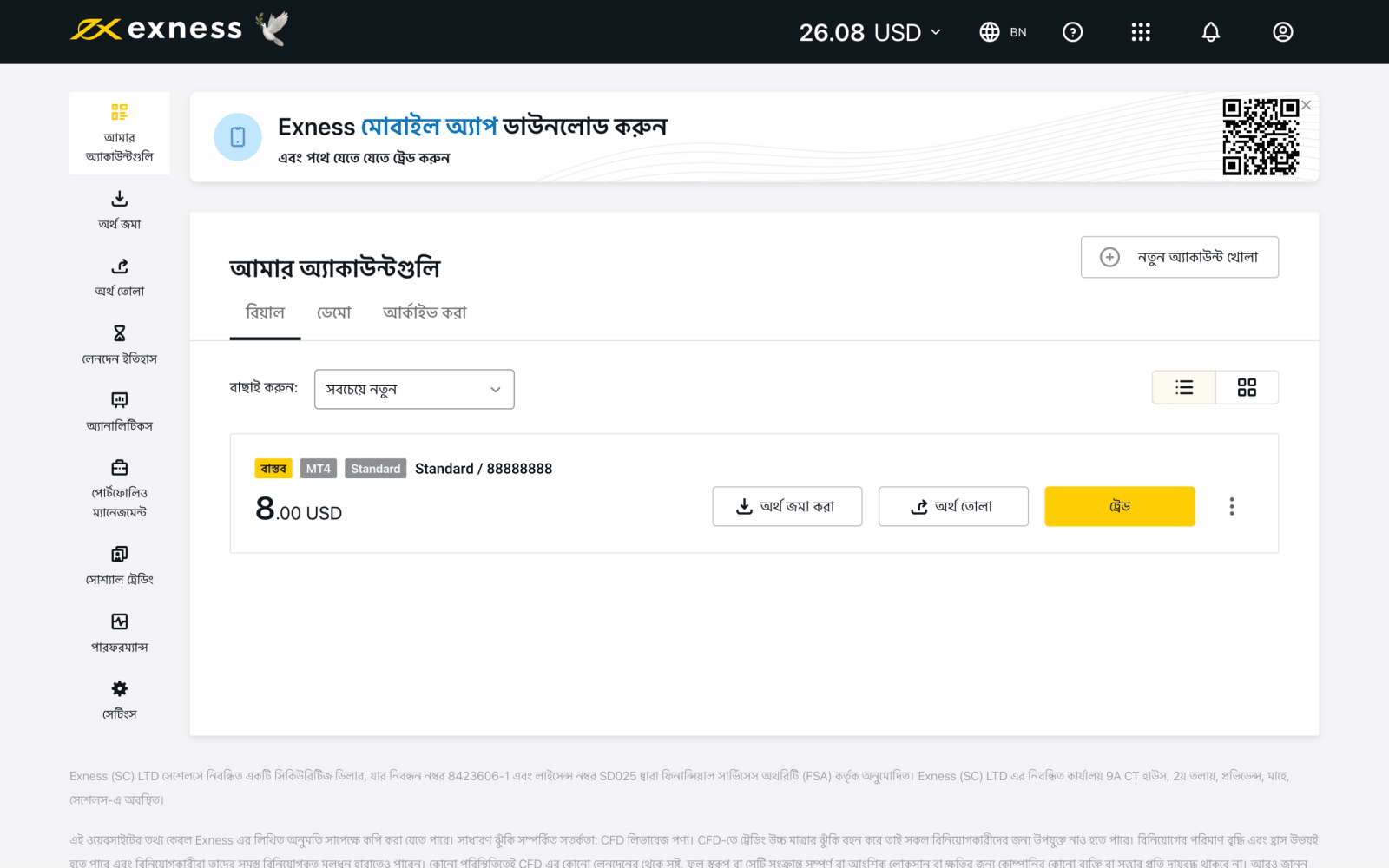This screenshot has width=1389, height=868.
Task: Click the MT4 badge
Action: coord(319,469)
